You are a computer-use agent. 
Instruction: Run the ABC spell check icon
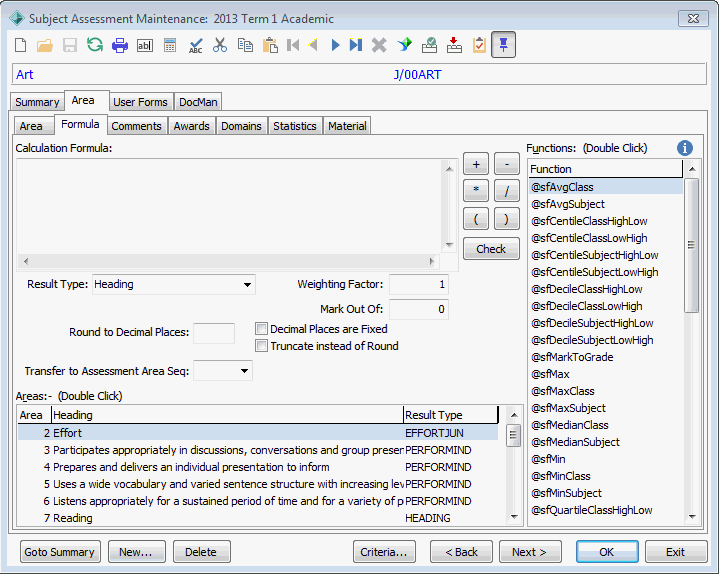coord(195,45)
